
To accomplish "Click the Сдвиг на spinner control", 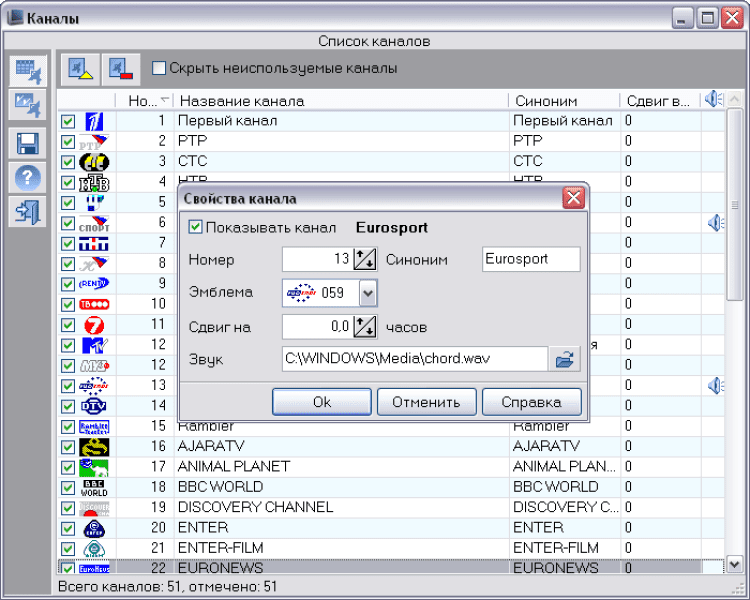I will [365, 327].
